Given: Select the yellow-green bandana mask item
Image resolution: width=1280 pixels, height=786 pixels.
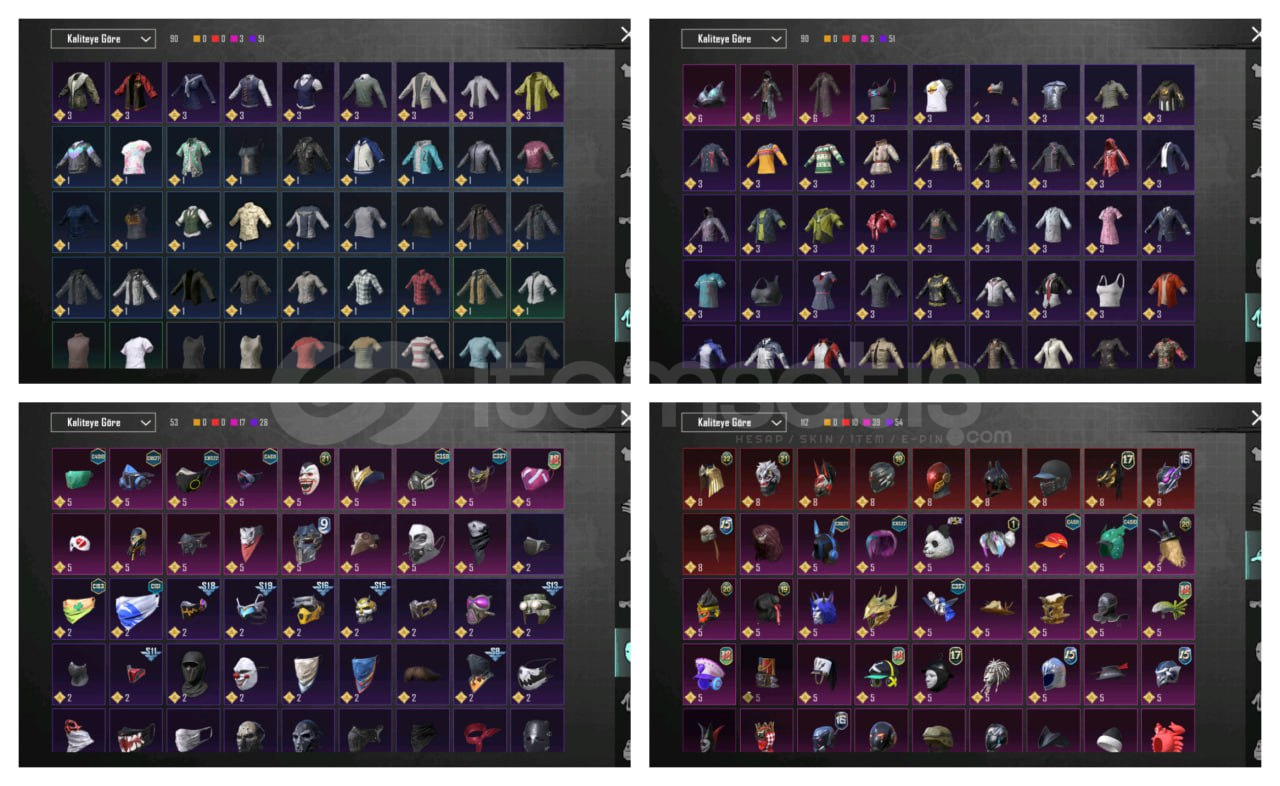Looking at the screenshot, I should click(x=79, y=609).
